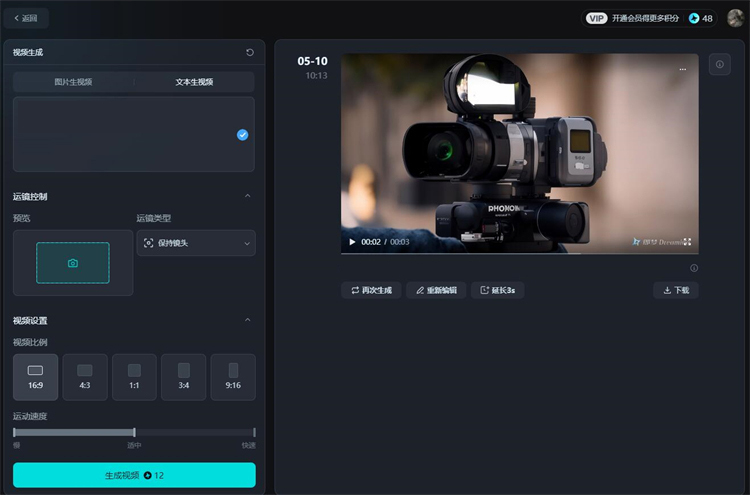This screenshot has width=750, height=495.
Task: Toggle the blue checkmark in prompt box
Action: coord(242,135)
